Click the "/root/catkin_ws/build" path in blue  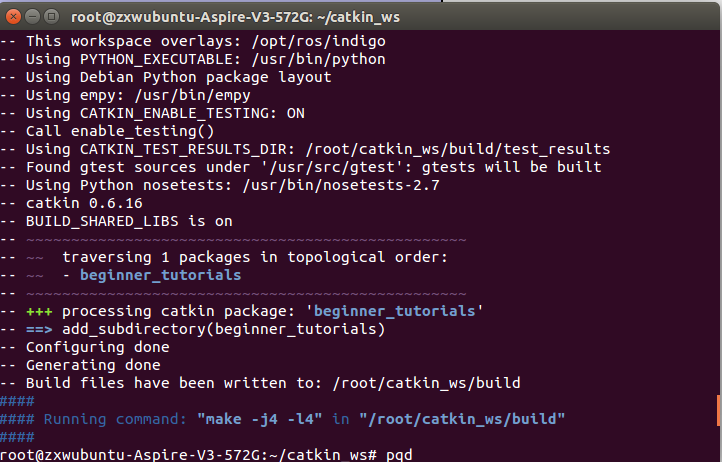(462, 419)
